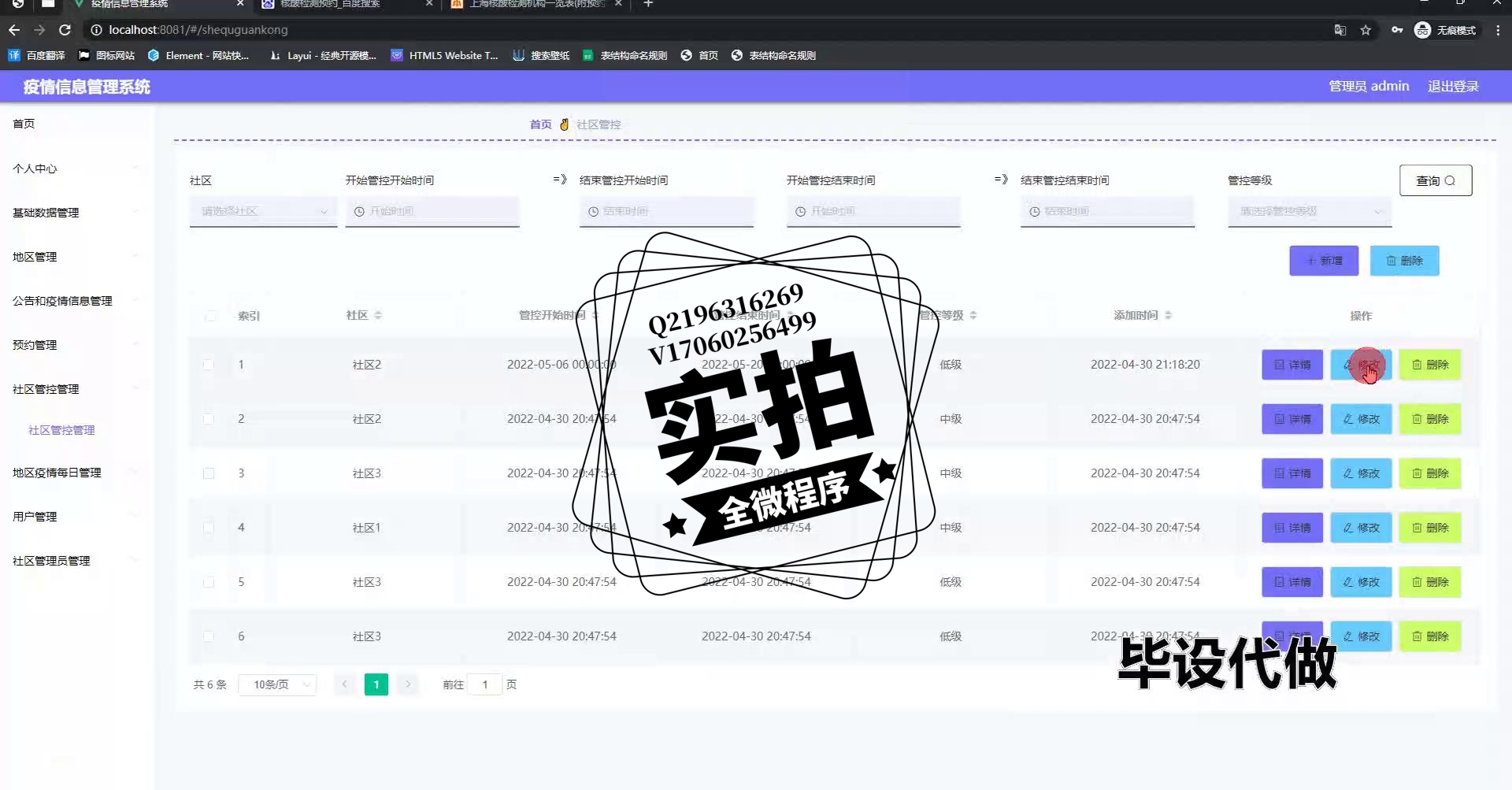1512x790 pixels.
Task: Click 开始管控开始时间 date field
Action: [432, 211]
